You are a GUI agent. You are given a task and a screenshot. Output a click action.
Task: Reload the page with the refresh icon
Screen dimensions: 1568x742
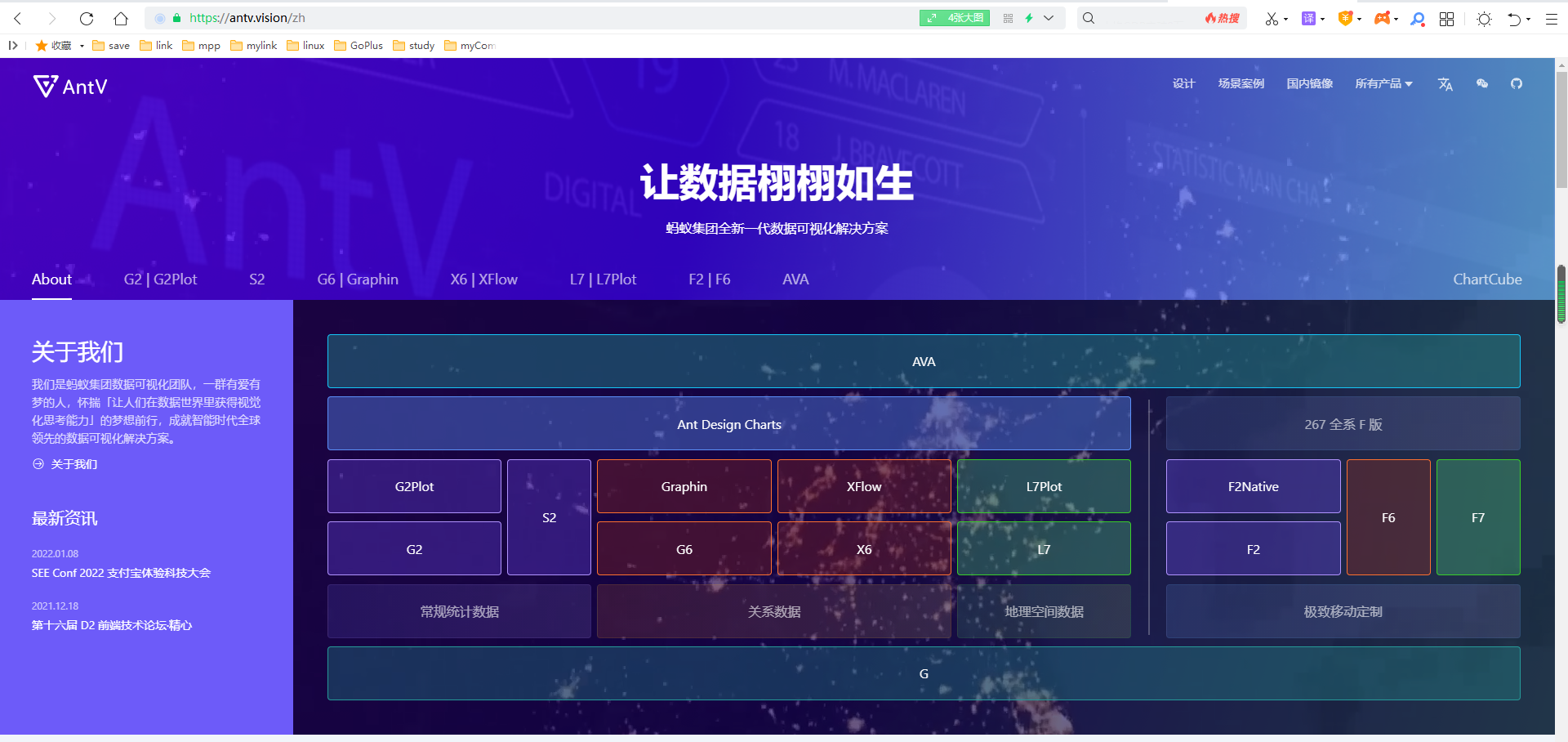pyautogui.click(x=87, y=18)
